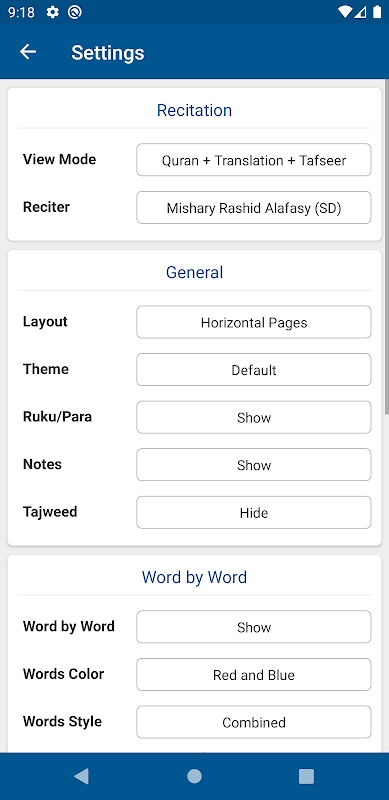389x800 pixels.
Task: Click the View Mode label
Action: tap(59, 159)
